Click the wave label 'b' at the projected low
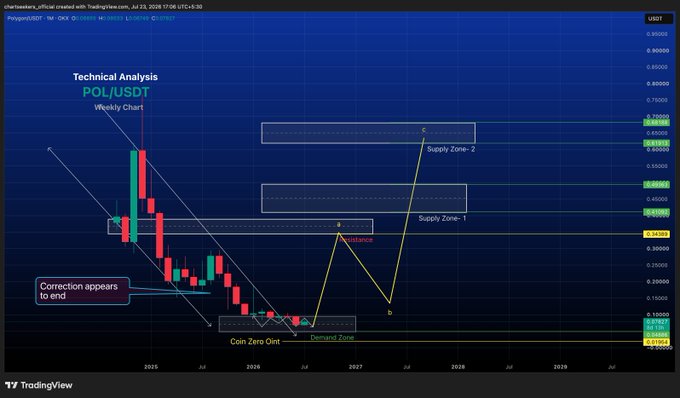 point(390,312)
